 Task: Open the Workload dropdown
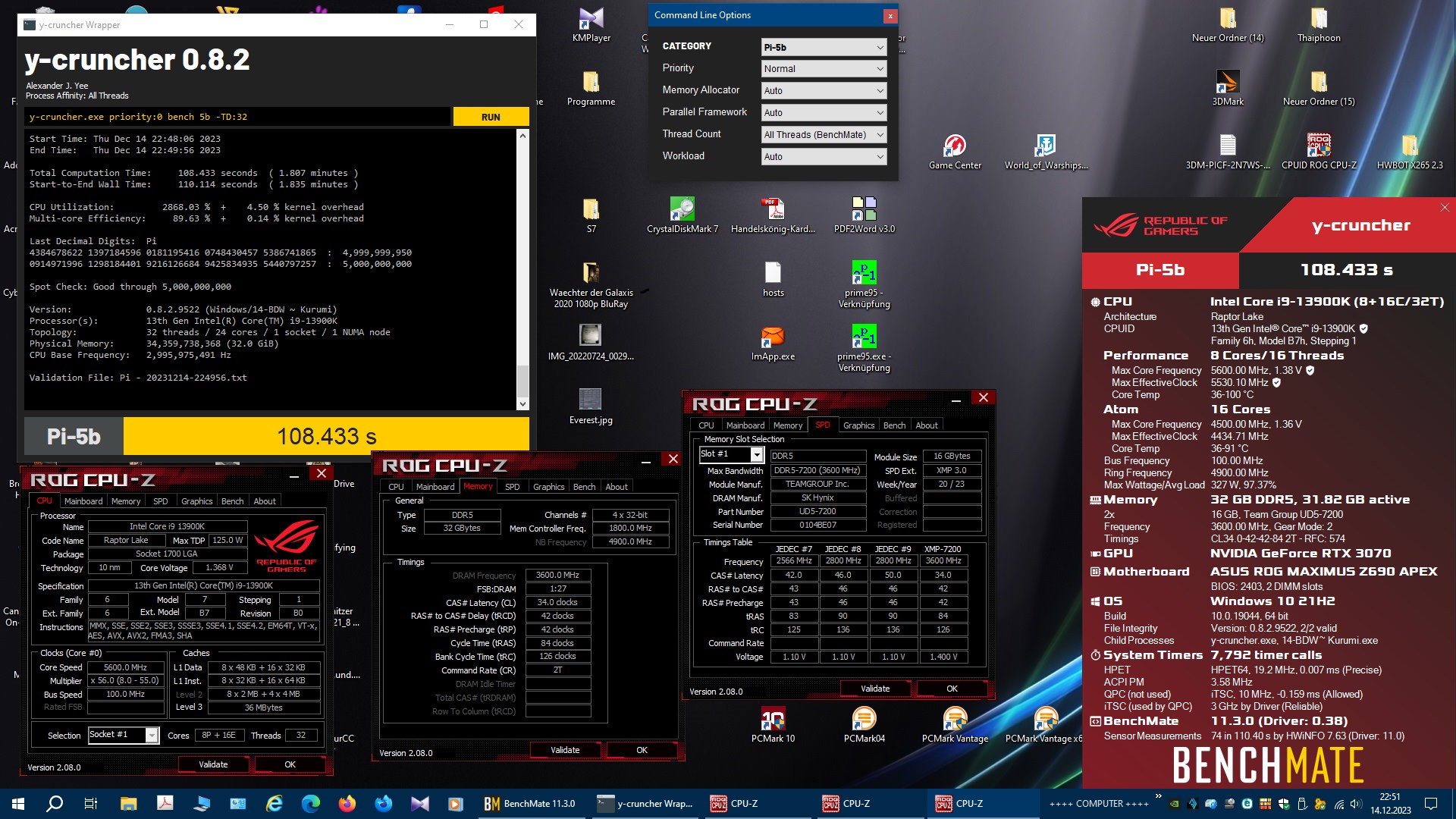[x=824, y=157]
